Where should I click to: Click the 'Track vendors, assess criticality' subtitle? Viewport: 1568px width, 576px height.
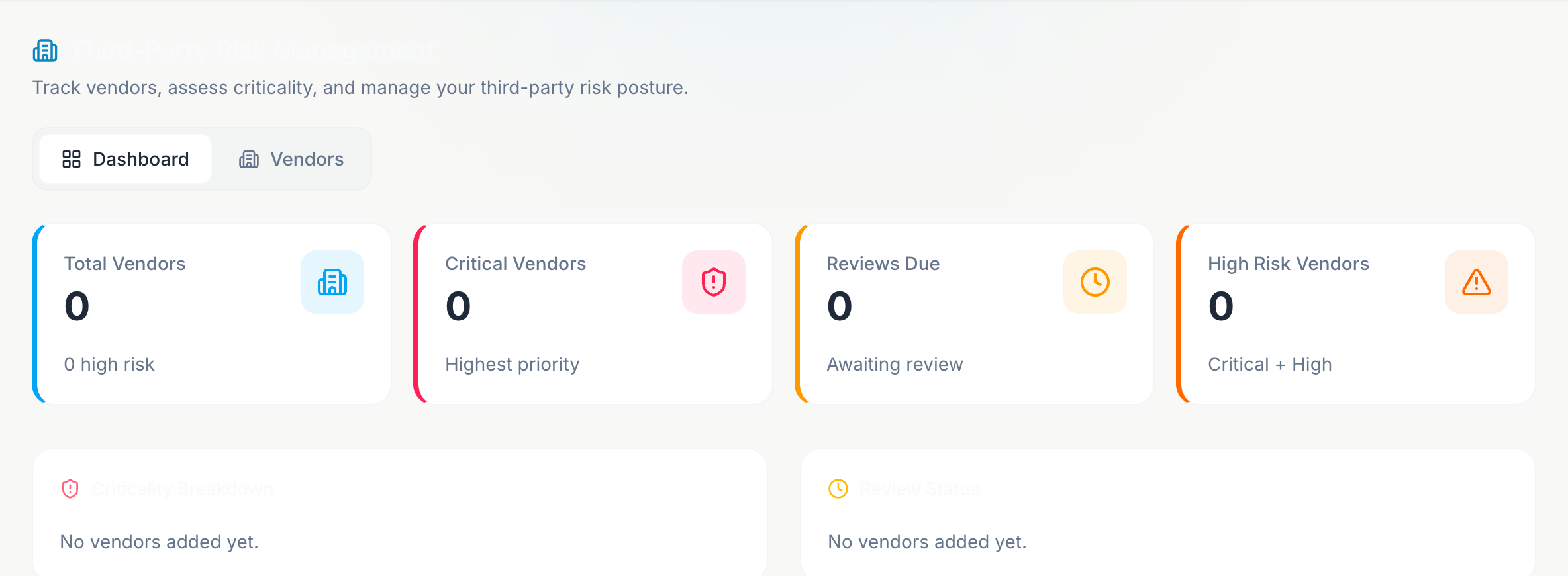coord(360,87)
